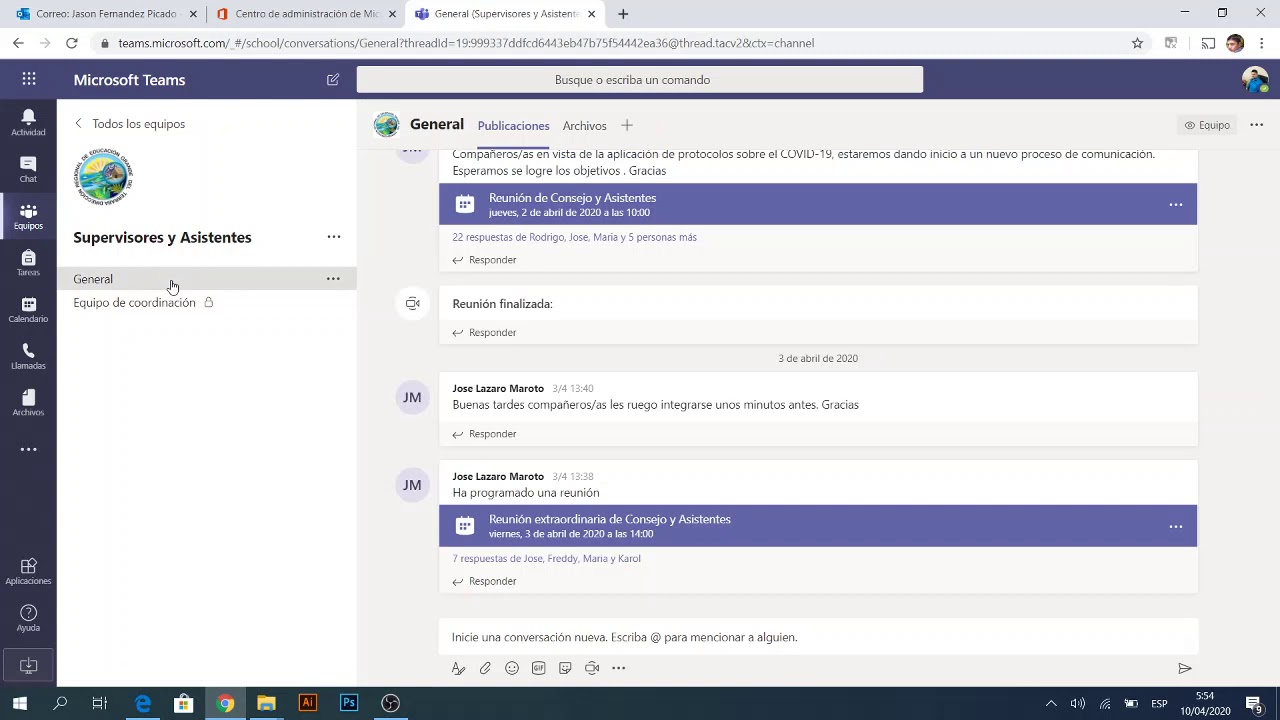Open the GIF picker

[x=538, y=668]
